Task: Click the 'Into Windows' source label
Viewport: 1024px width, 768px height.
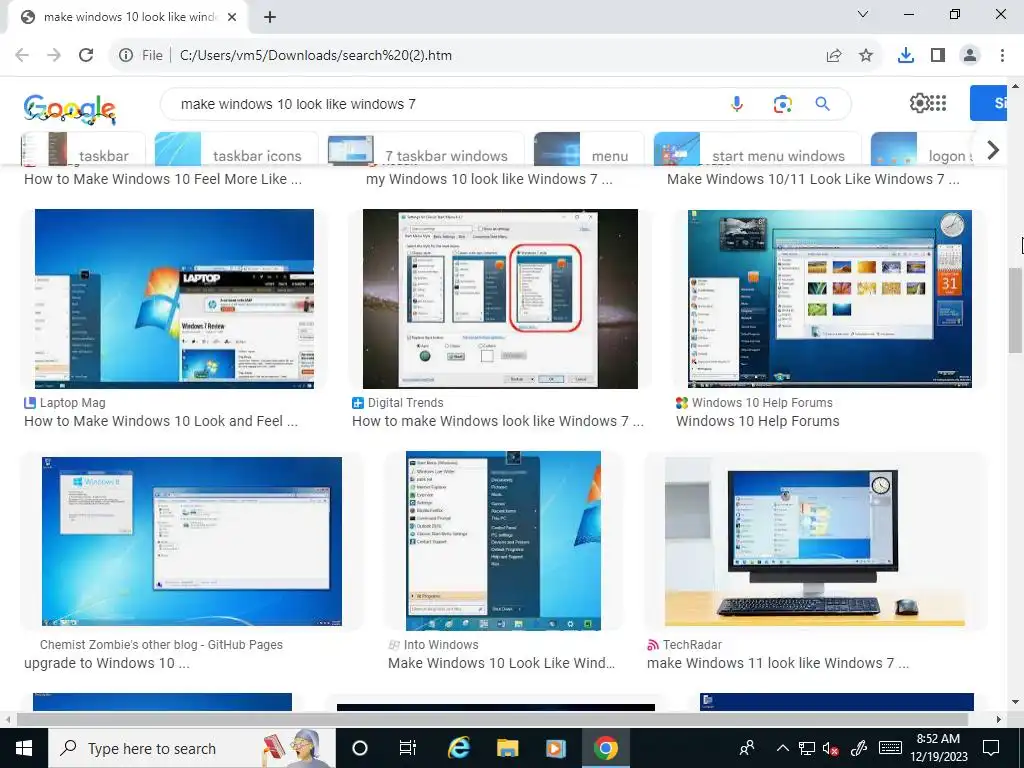Action: [441, 645]
